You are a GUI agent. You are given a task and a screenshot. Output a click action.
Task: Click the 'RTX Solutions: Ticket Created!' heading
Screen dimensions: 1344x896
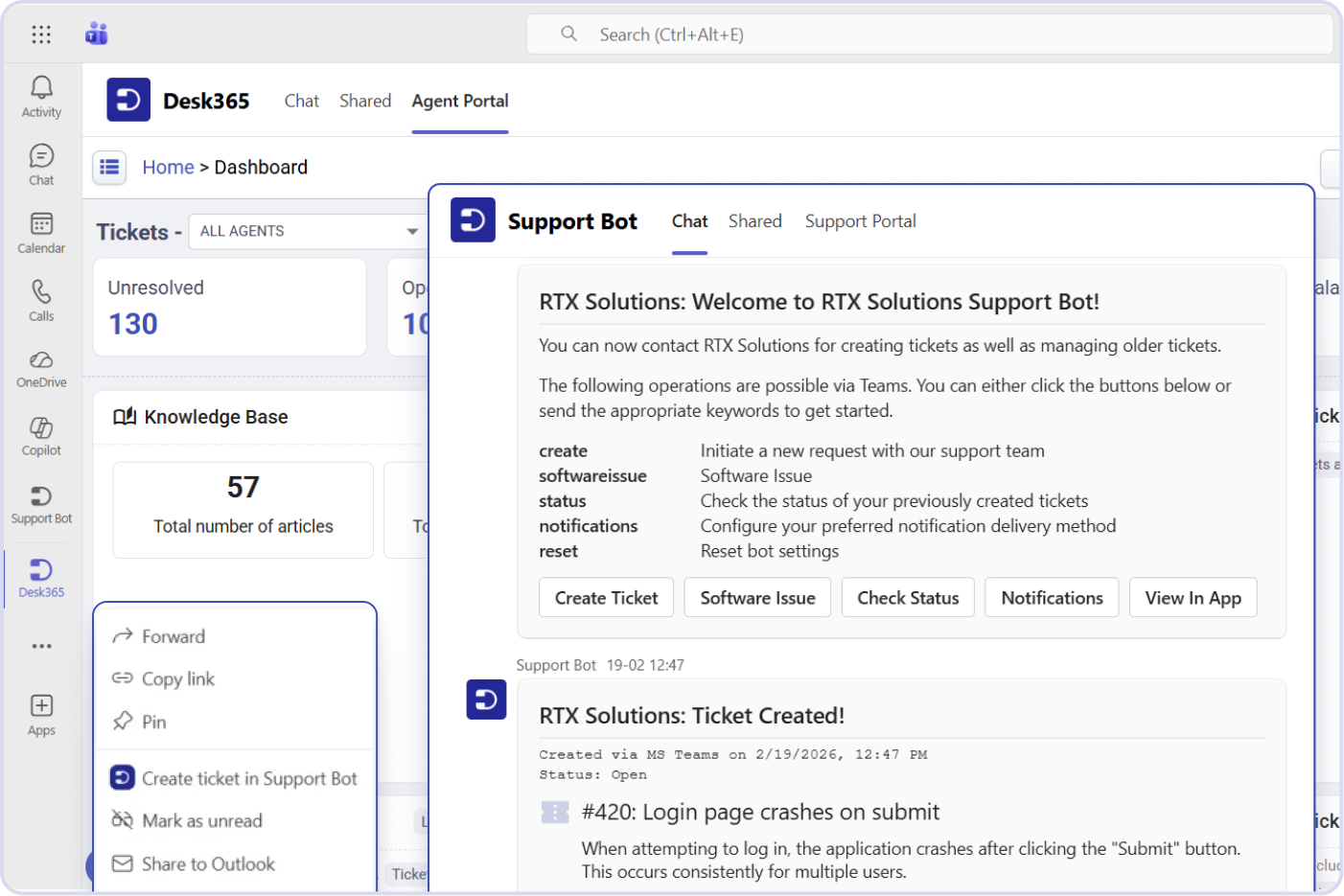click(691, 716)
